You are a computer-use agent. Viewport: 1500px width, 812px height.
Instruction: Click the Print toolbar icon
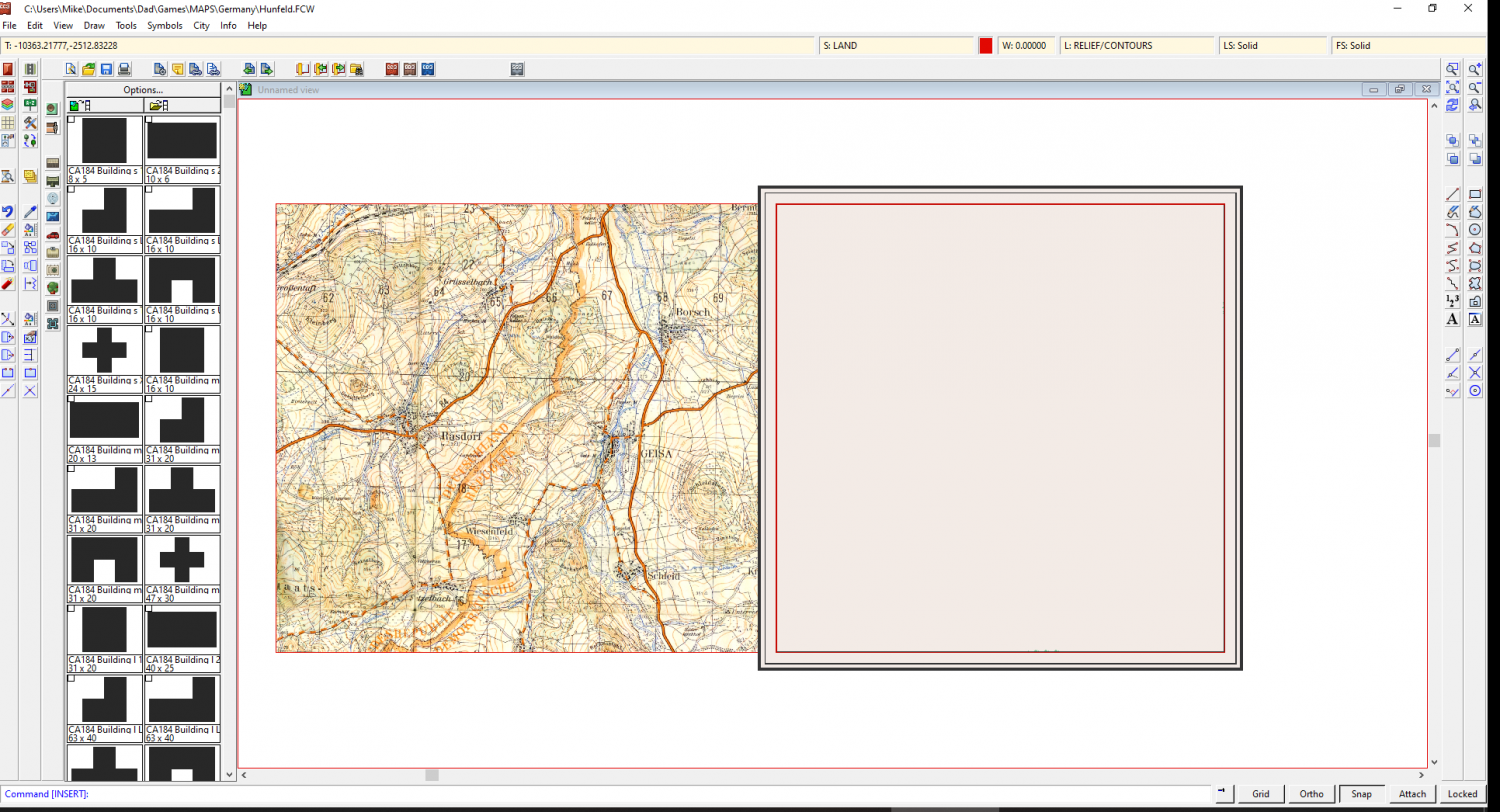click(x=124, y=69)
